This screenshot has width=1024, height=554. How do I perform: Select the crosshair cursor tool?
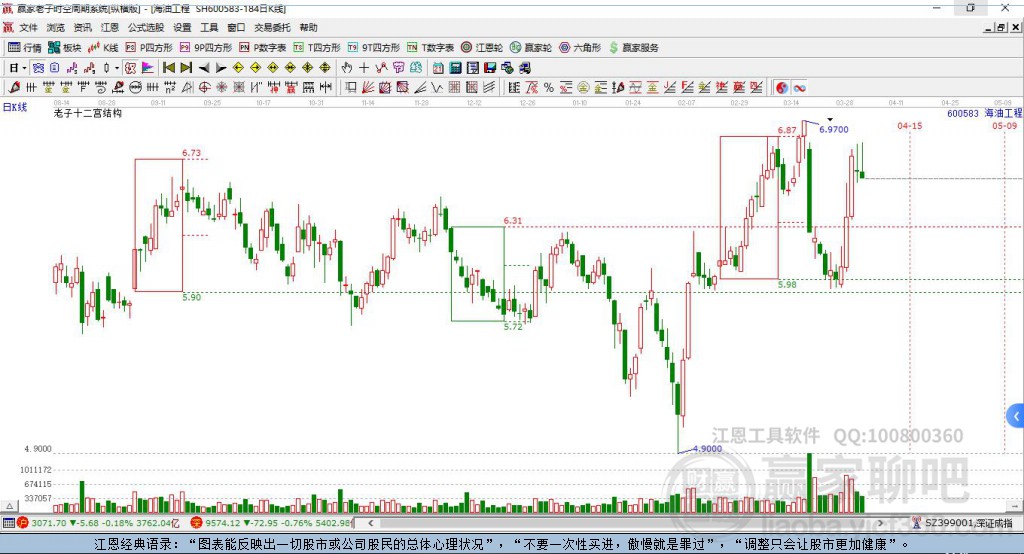coord(364,68)
